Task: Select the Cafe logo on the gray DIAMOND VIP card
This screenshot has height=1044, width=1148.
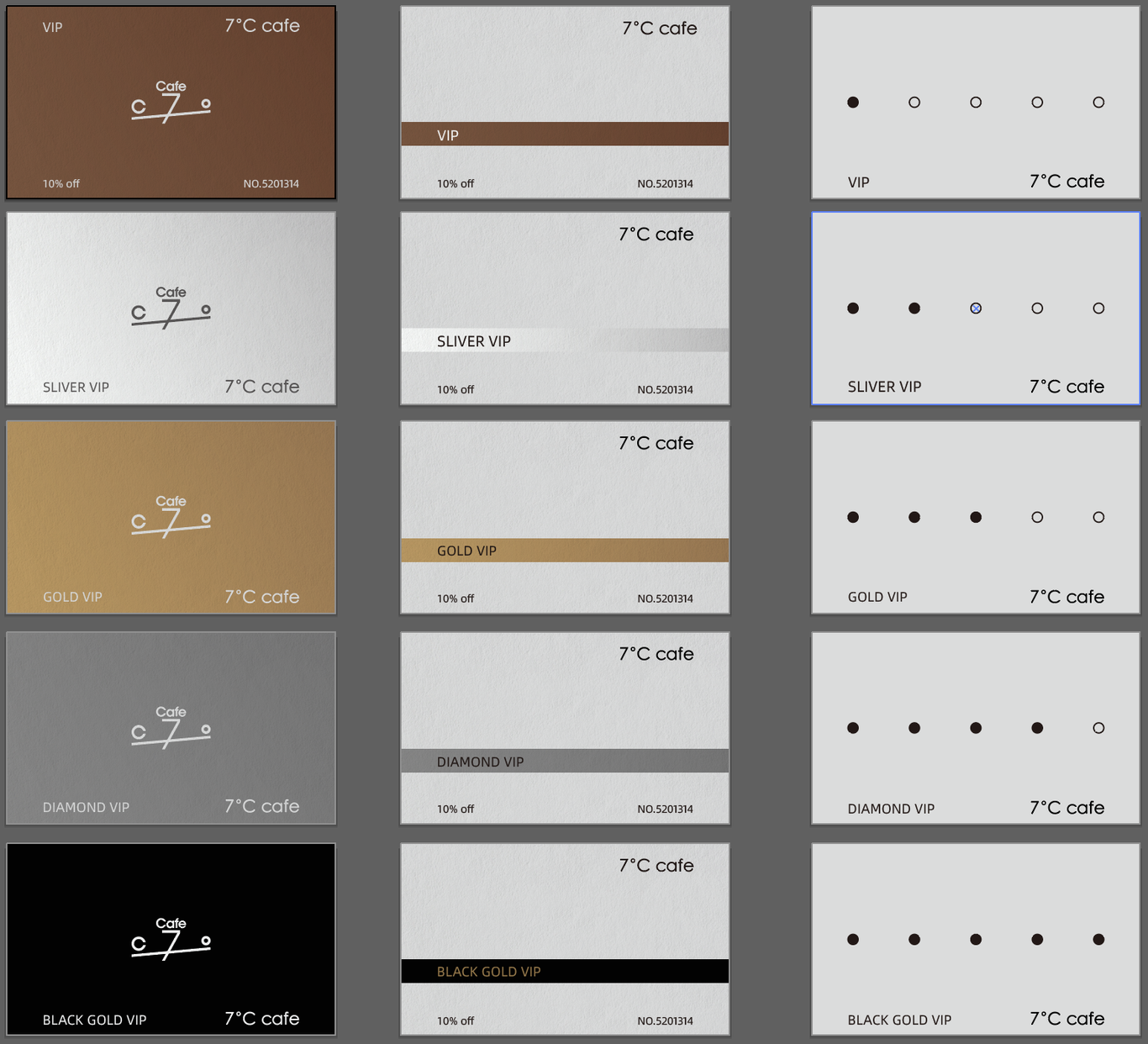Action: (171, 727)
